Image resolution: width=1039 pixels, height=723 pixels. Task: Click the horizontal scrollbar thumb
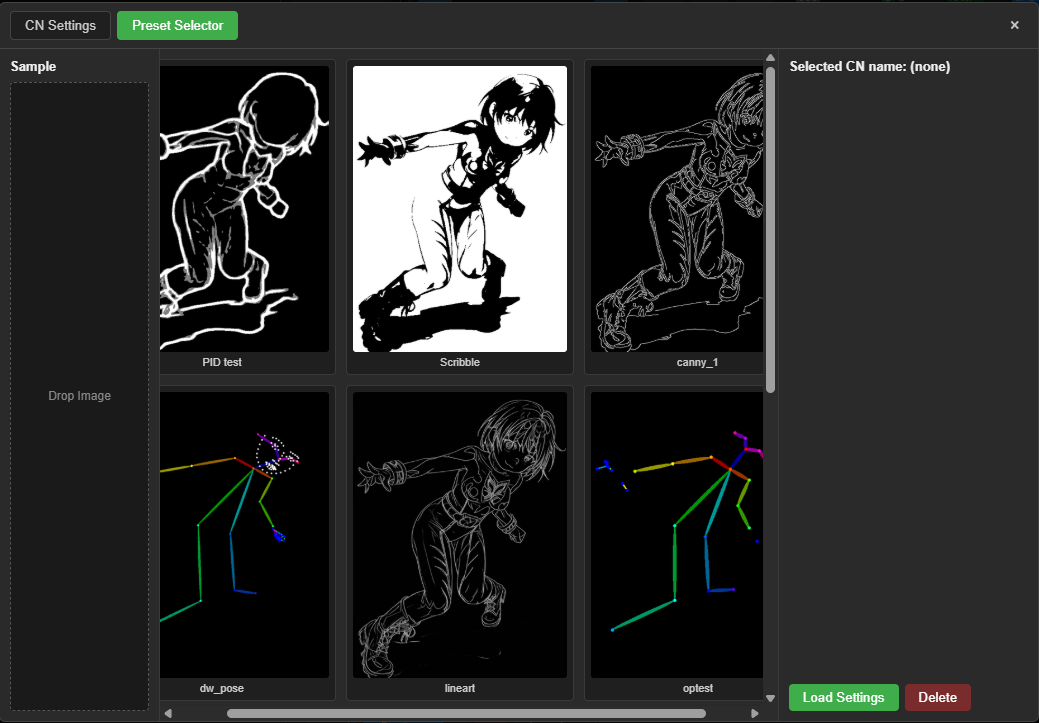pyautogui.click(x=466, y=714)
